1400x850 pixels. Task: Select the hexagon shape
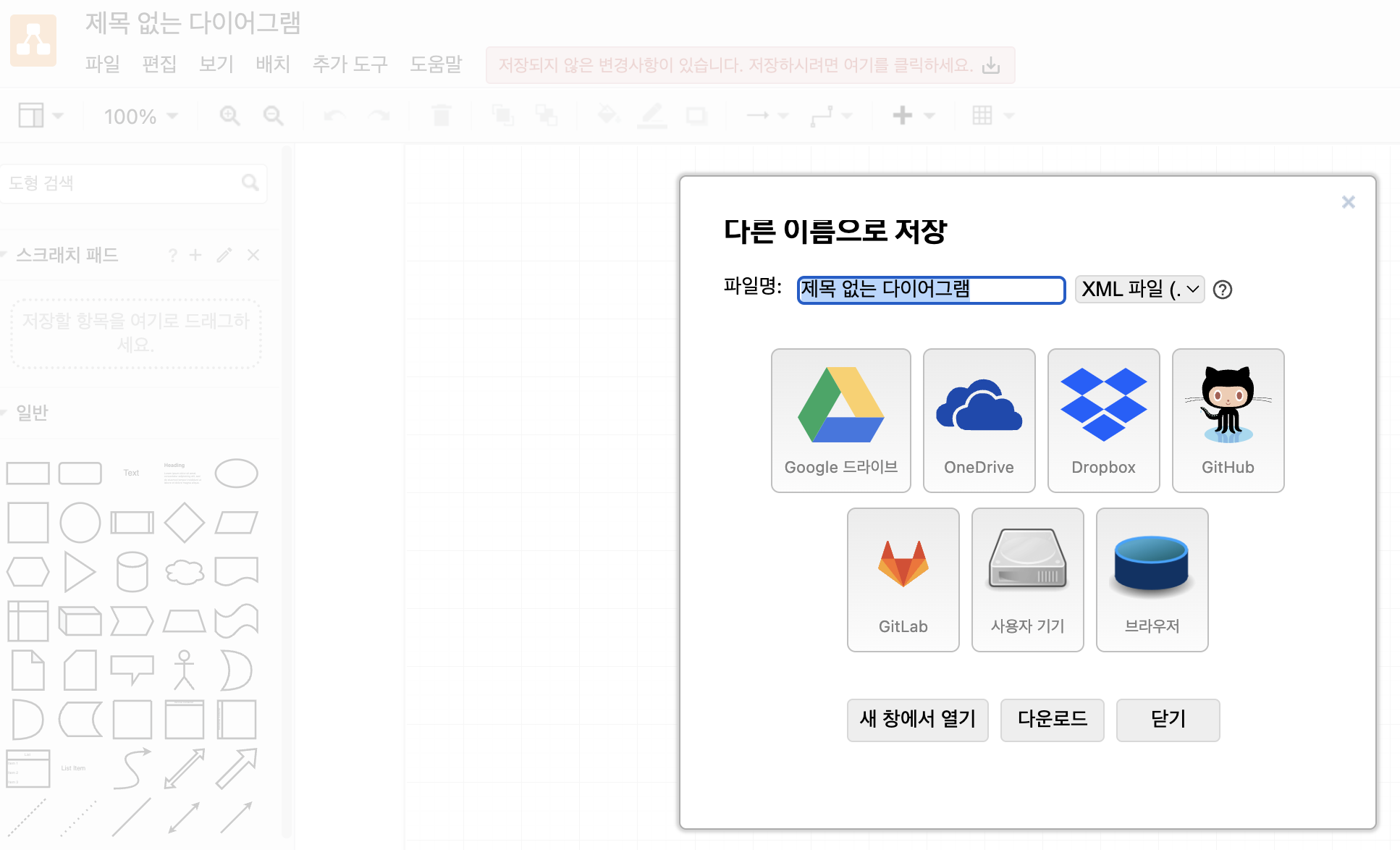pyautogui.click(x=28, y=571)
